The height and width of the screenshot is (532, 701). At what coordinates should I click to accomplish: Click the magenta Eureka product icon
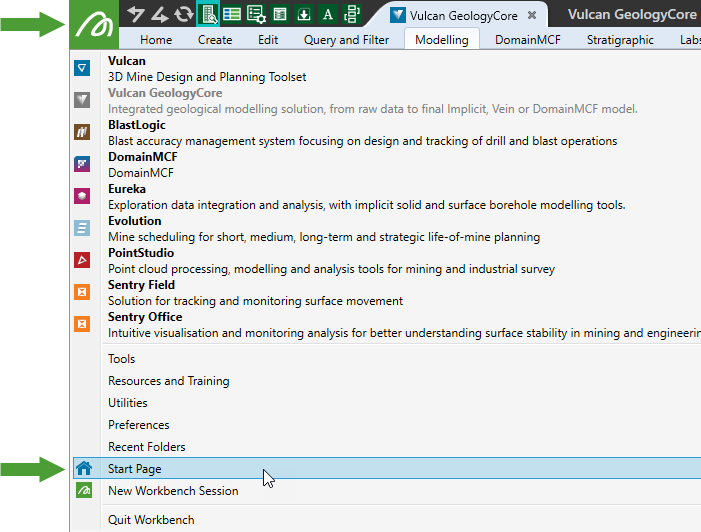coord(82,196)
